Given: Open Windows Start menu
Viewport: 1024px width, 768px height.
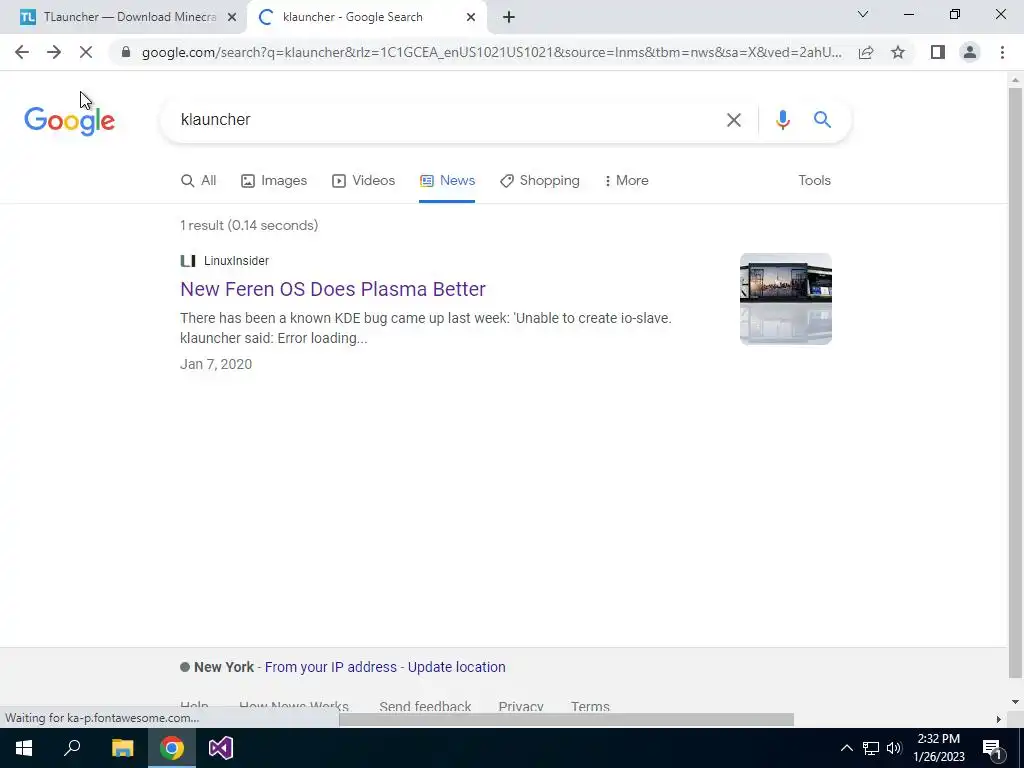Looking at the screenshot, I should [x=24, y=748].
